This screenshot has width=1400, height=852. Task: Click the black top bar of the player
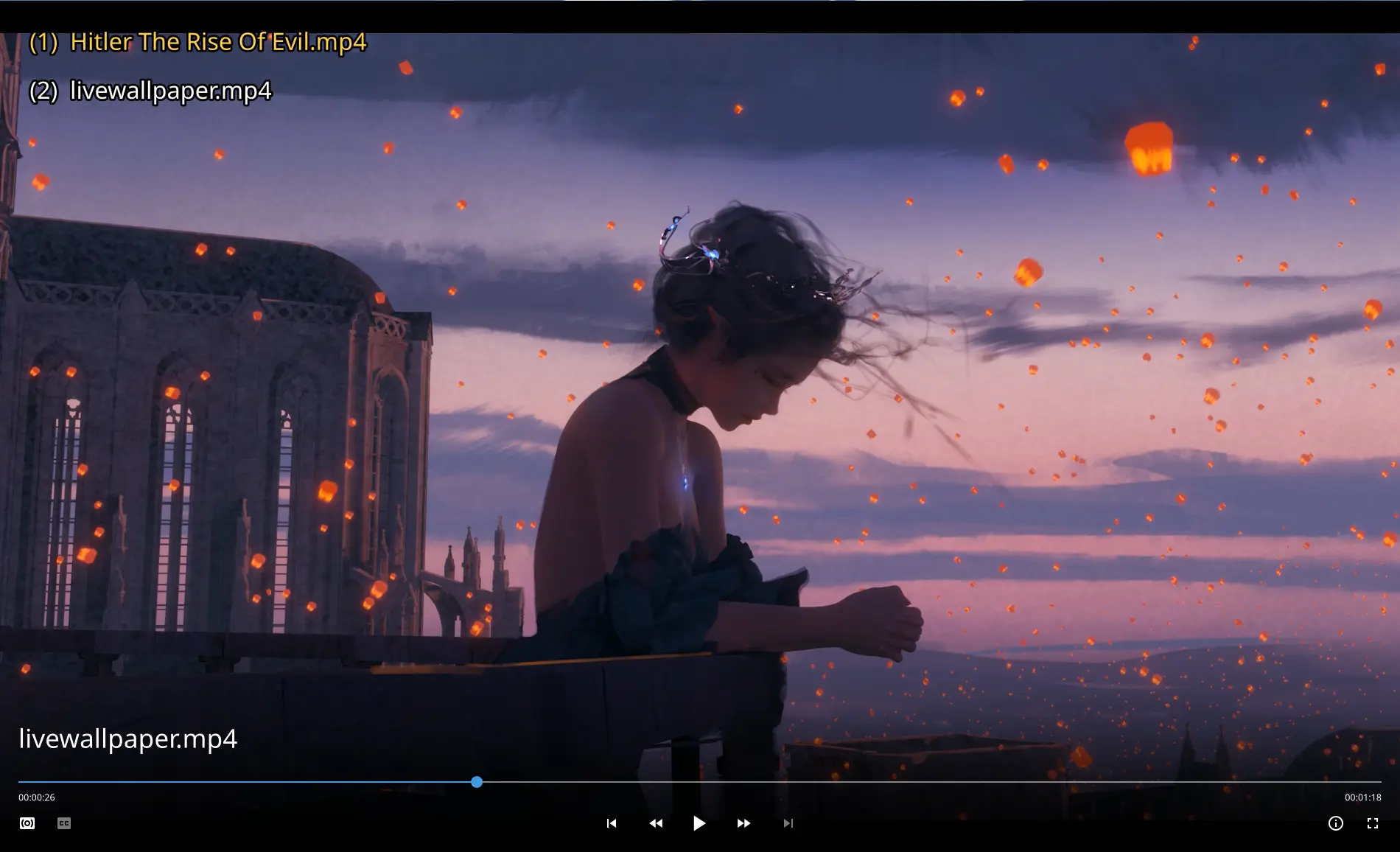pos(700,16)
